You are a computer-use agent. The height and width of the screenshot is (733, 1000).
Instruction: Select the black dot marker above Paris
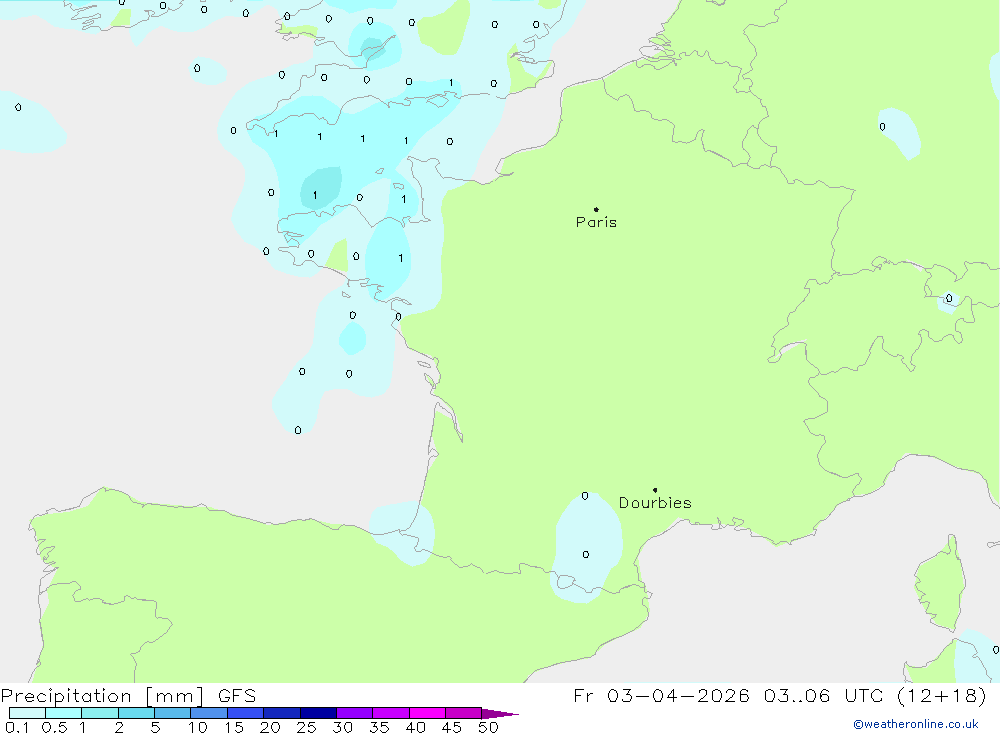click(x=596, y=209)
